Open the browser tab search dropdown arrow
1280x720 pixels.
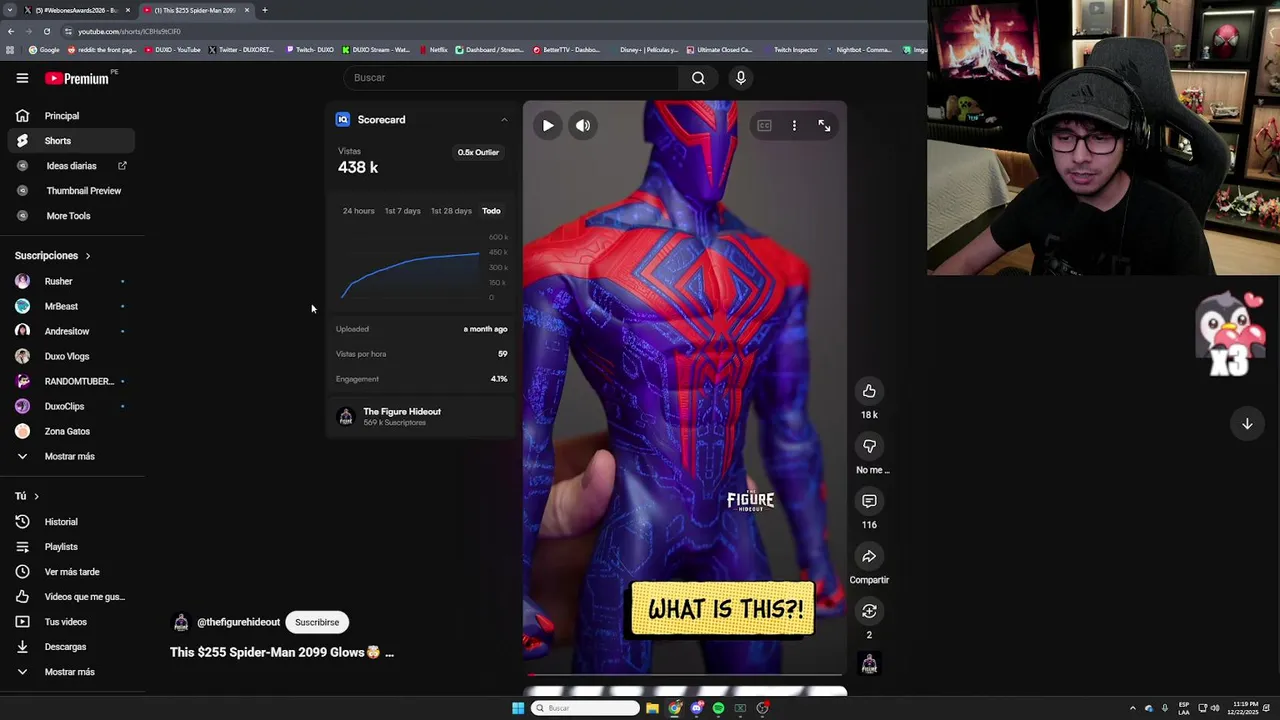click(9, 10)
